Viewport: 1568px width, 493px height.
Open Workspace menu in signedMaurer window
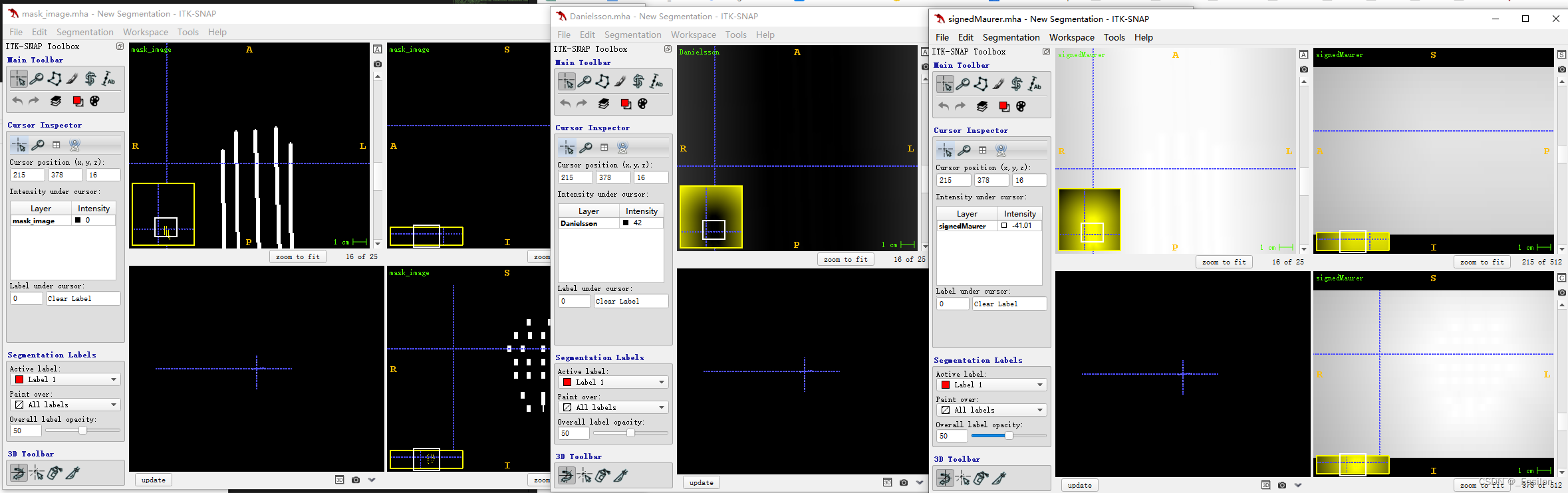(x=1071, y=37)
